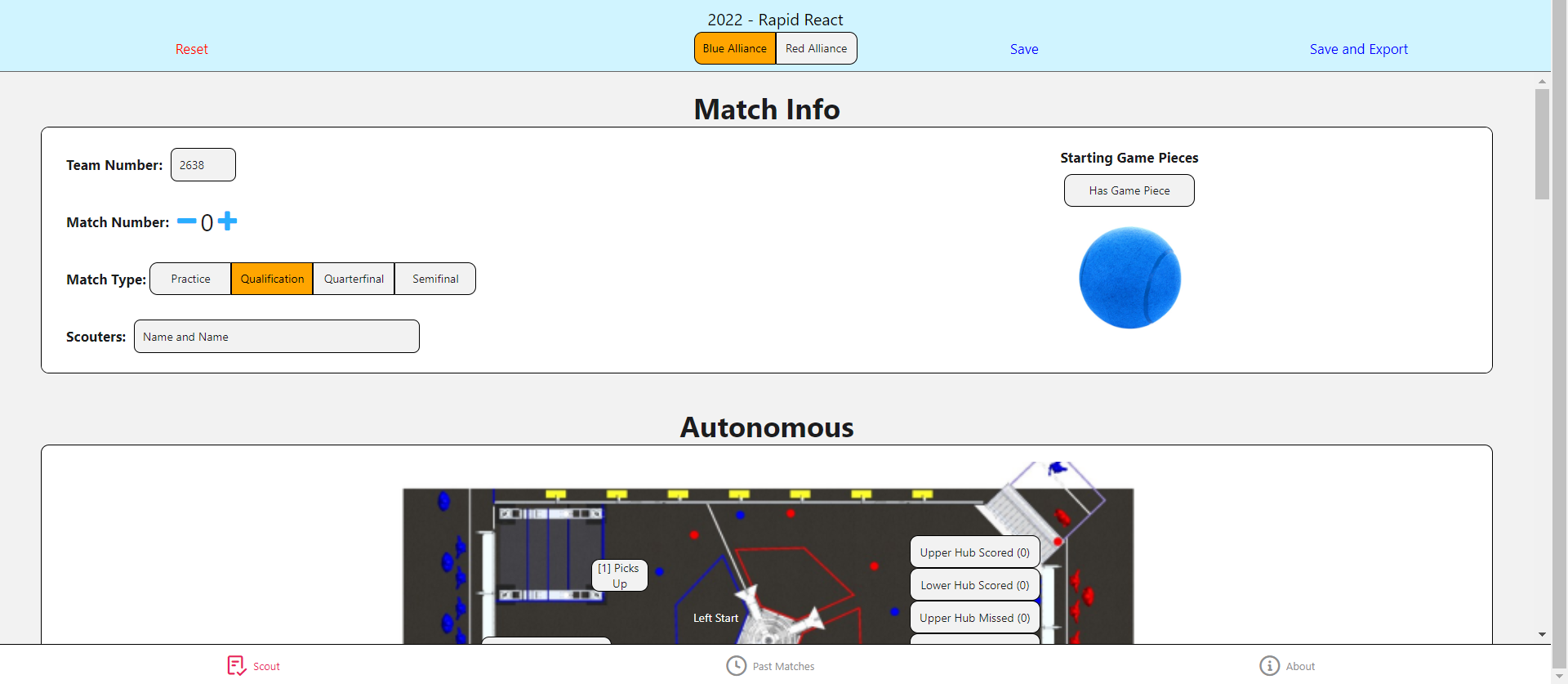Increase match number with plus icon
Viewport: 1568px width, 684px height.
click(228, 221)
